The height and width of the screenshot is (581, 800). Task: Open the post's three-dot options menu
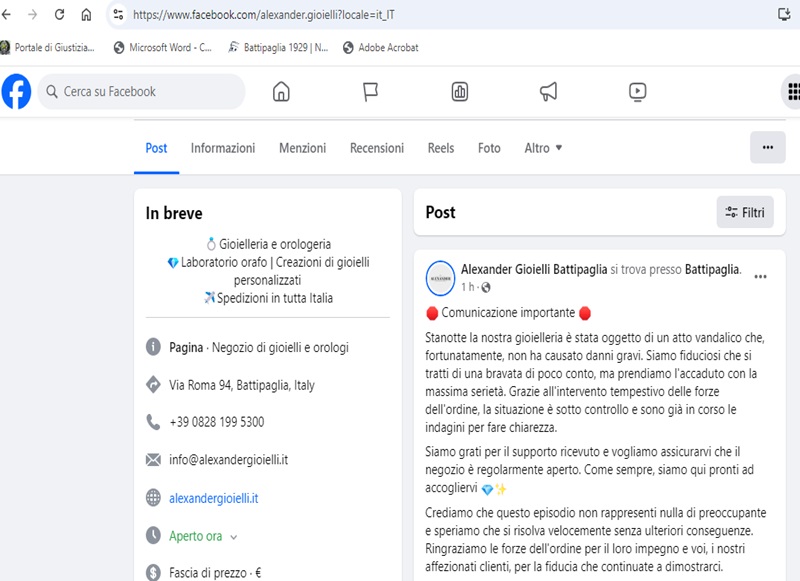click(x=760, y=277)
